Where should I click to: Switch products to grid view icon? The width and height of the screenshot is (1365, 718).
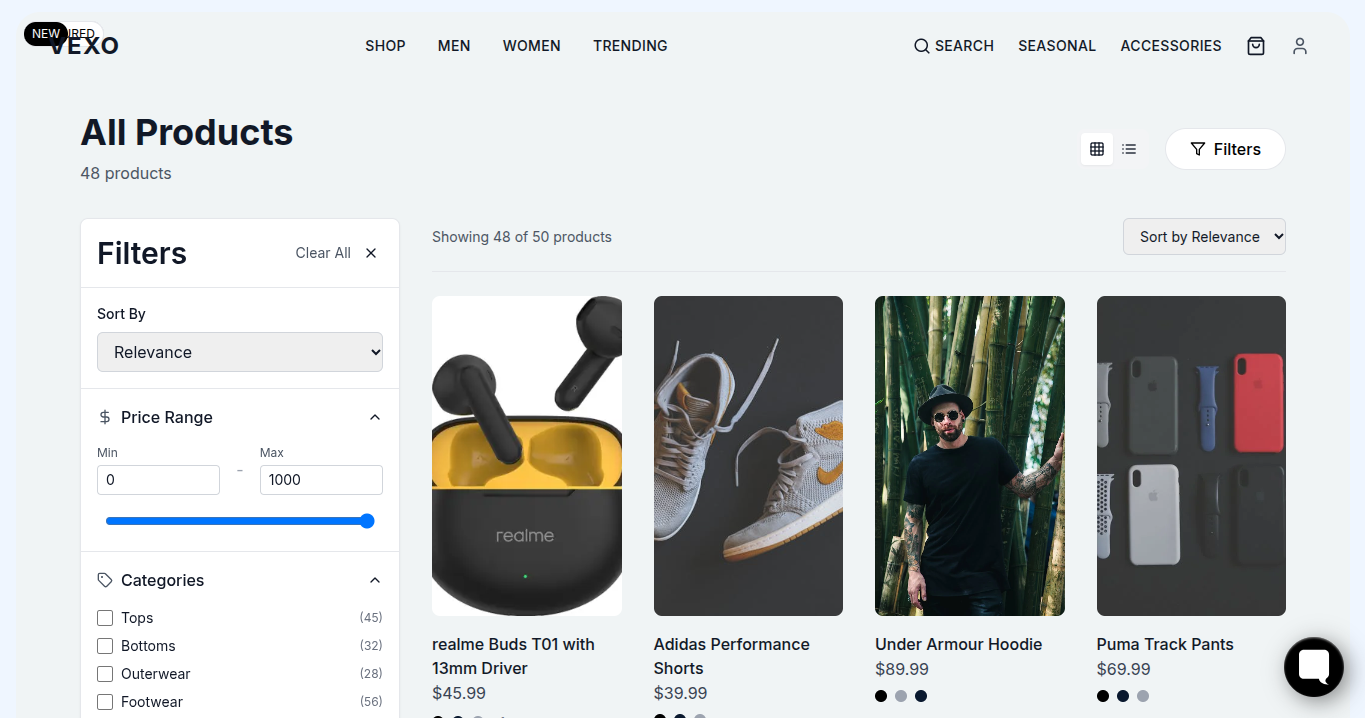pyautogui.click(x=1097, y=148)
